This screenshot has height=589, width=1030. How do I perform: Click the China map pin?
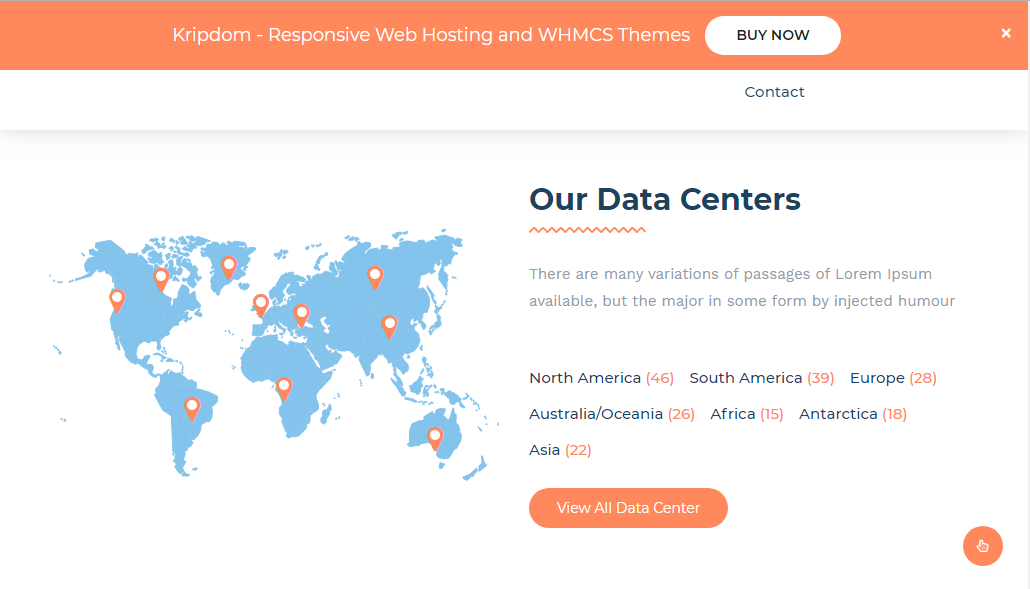coord(389,325)
